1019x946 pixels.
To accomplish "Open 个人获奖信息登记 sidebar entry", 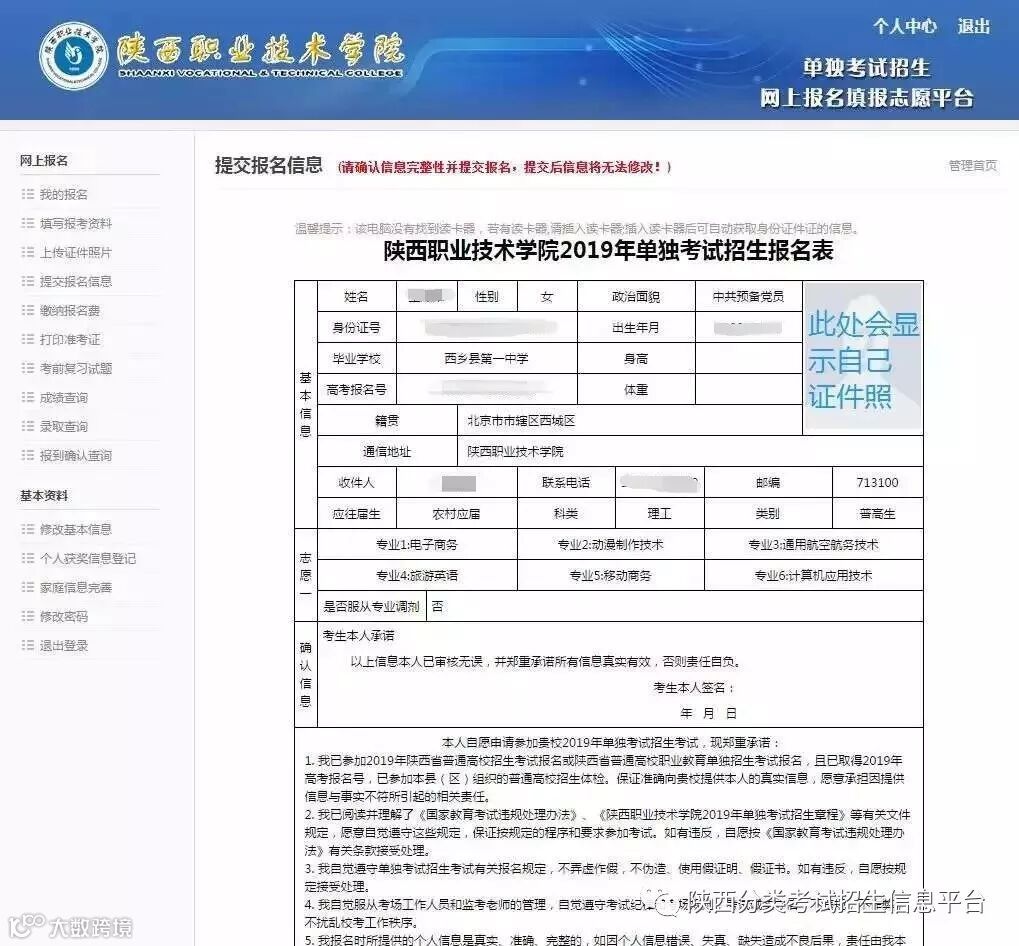I will pyautogui.click(x=88, y=559).
